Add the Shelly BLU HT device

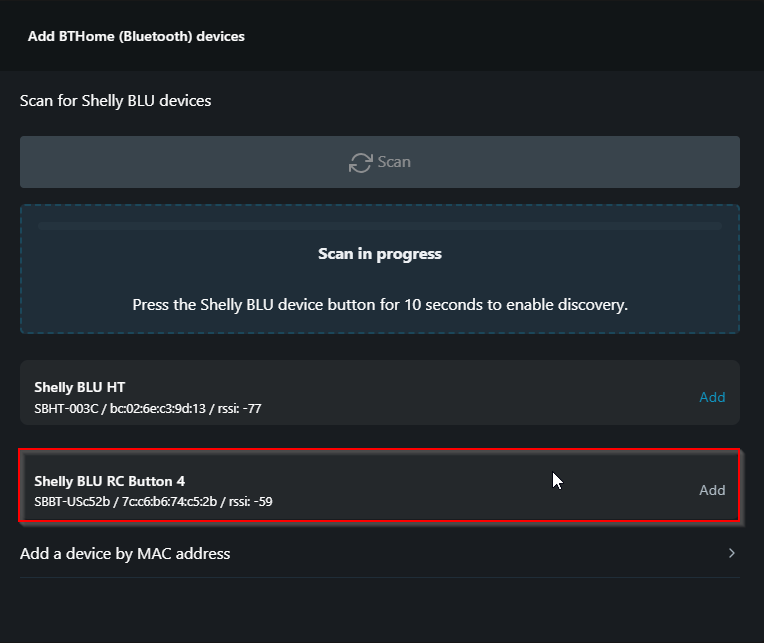712,397
